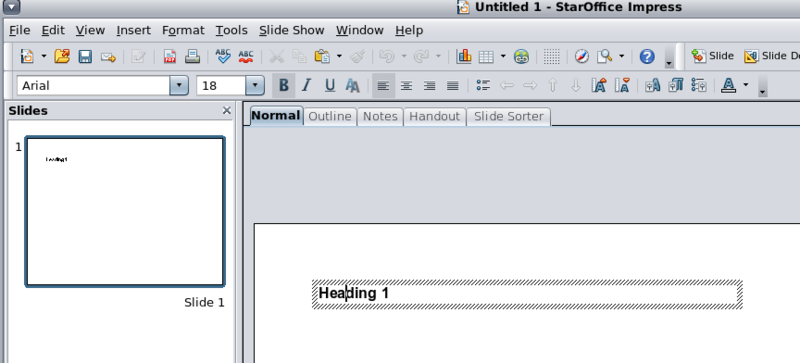Open StarOffice Help (blue question mark)

(647, 56)
